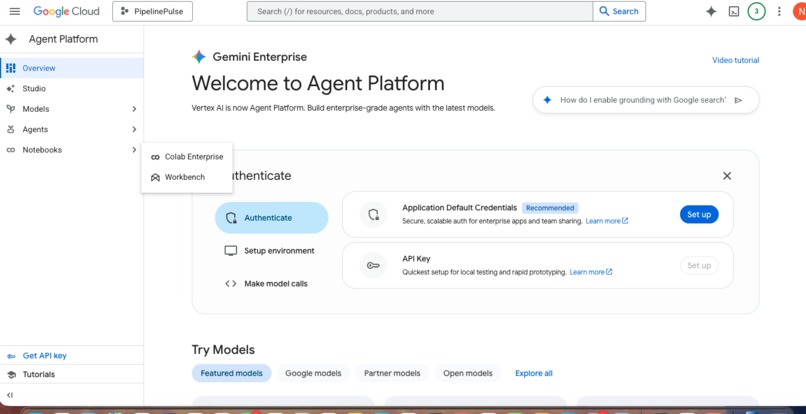The height and width of the screenshot is (414, 806).
Task: Open Learn more for Application Default Credentials
Action: point(607,221)
